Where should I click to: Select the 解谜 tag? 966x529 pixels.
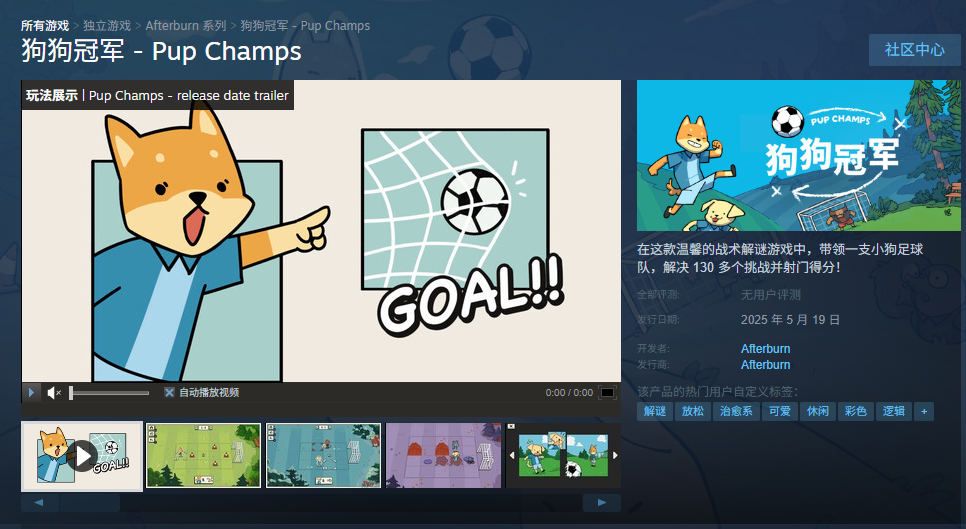pyautogui.click(x=655, y=411)
